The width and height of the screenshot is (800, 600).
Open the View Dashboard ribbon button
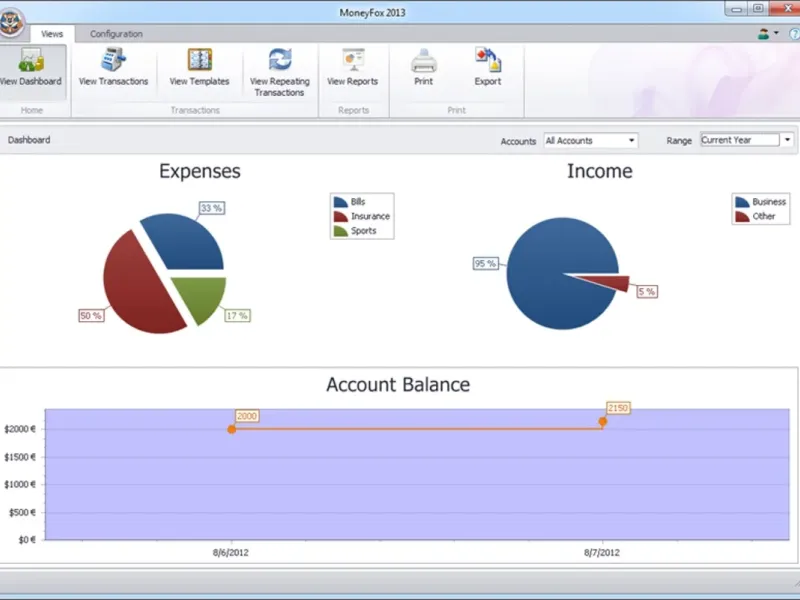(32, 72)
